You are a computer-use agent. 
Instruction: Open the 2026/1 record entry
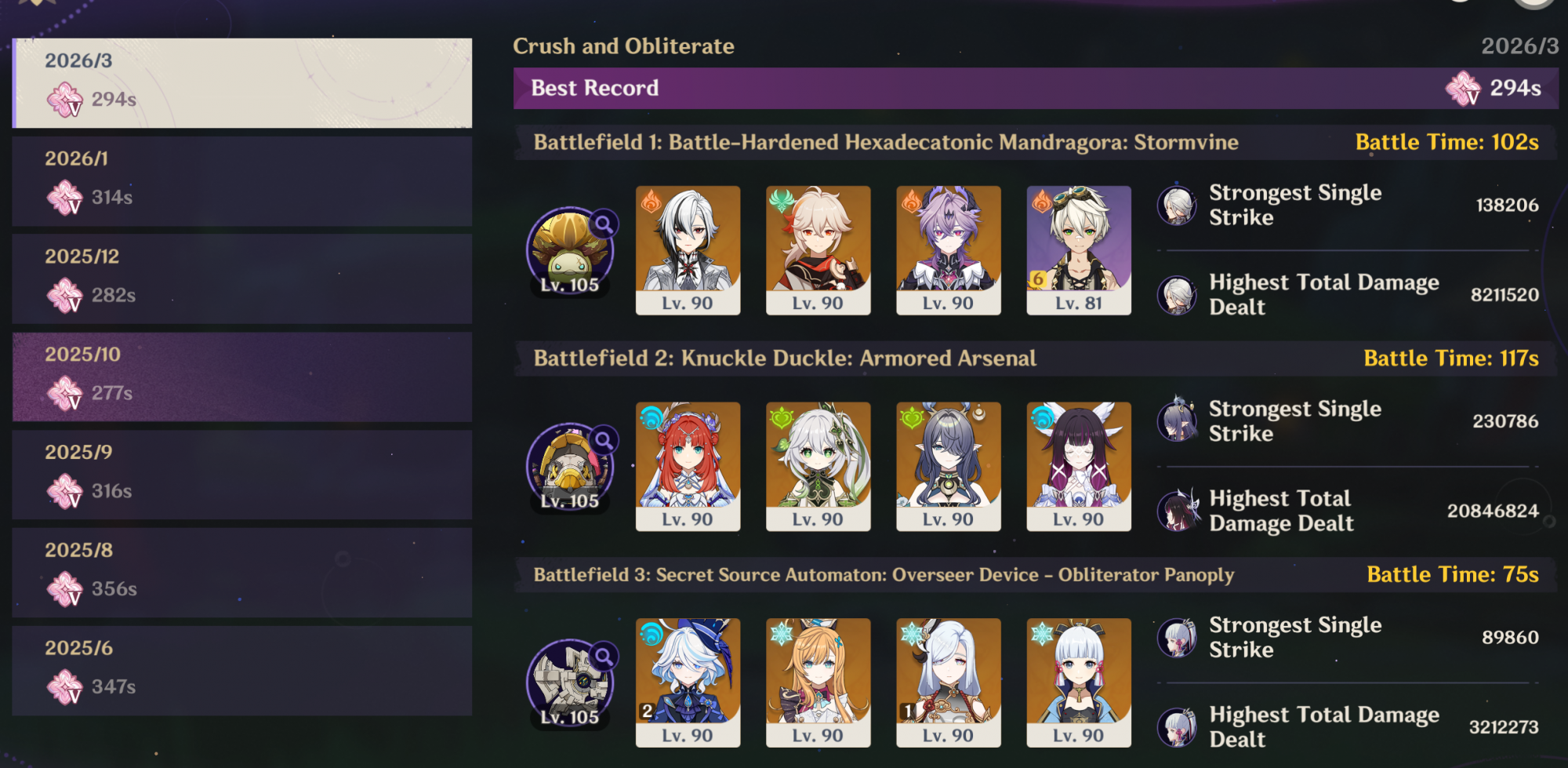(x=242, y=180)
